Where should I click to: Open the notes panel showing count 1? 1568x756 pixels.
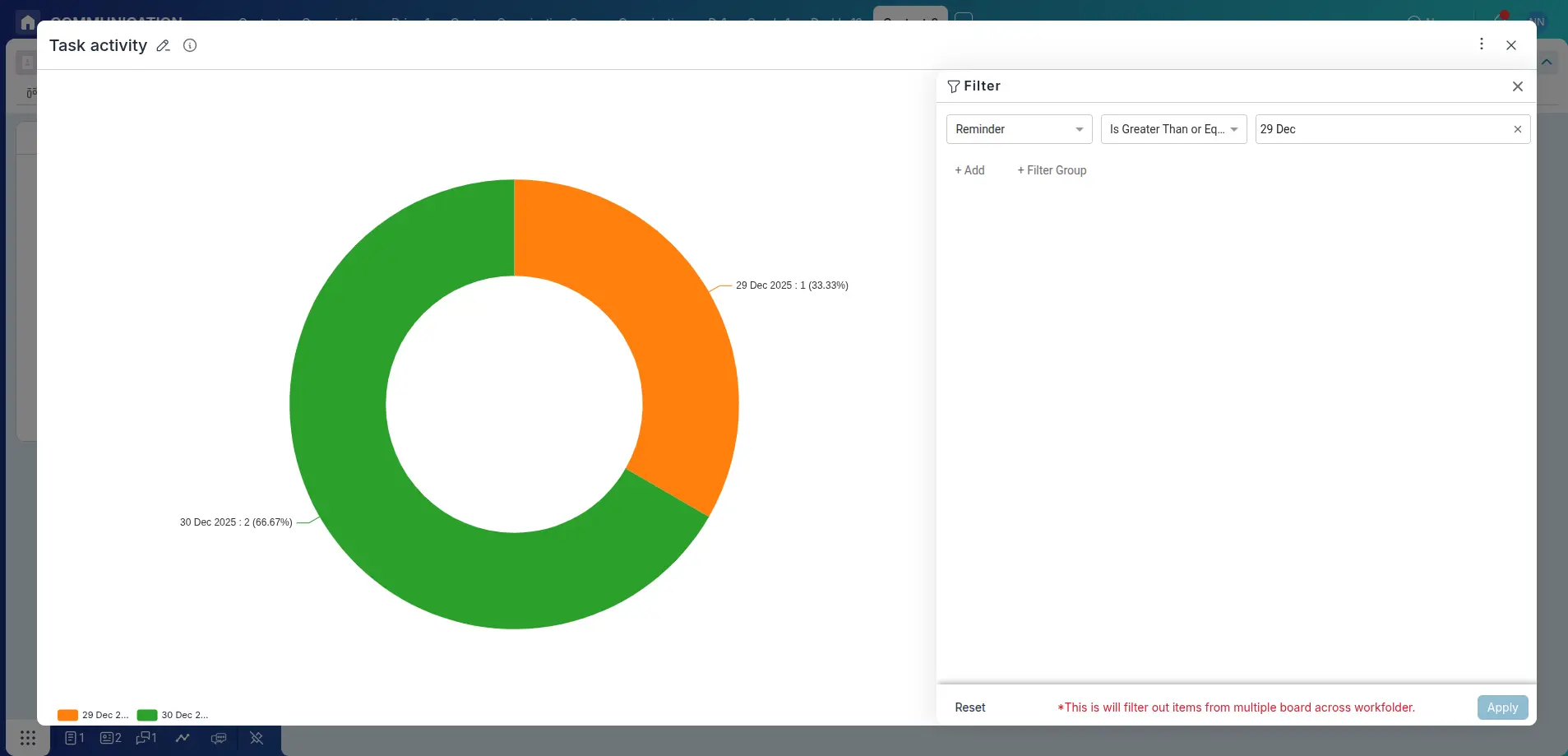point(73,738)
